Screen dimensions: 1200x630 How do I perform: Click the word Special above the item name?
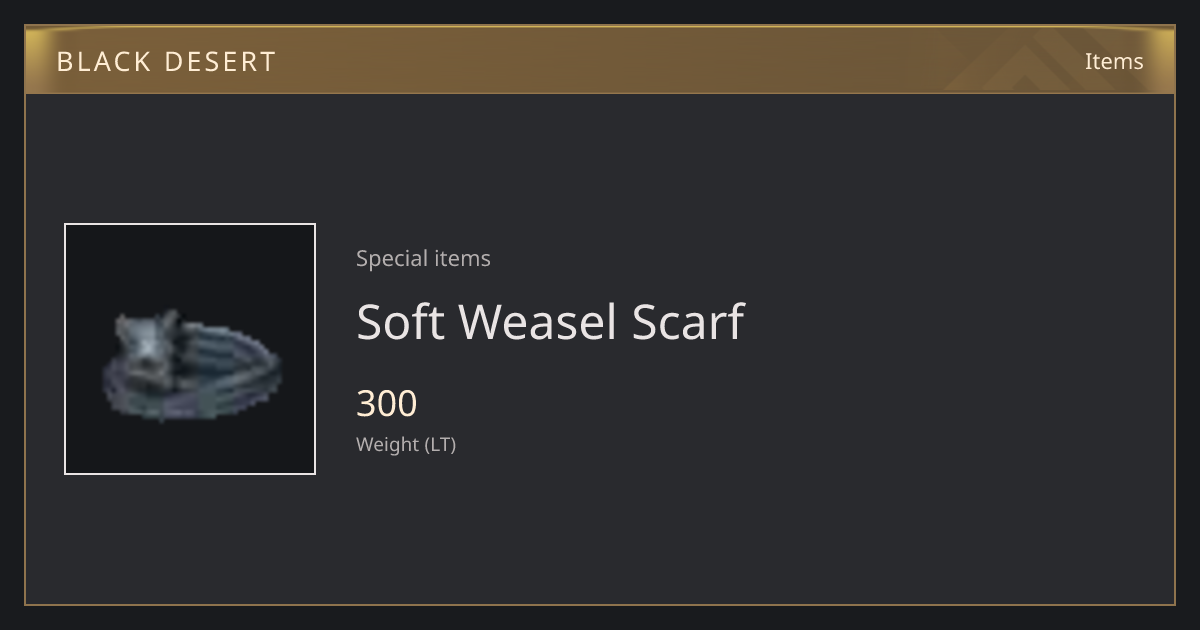pos(386,258)
